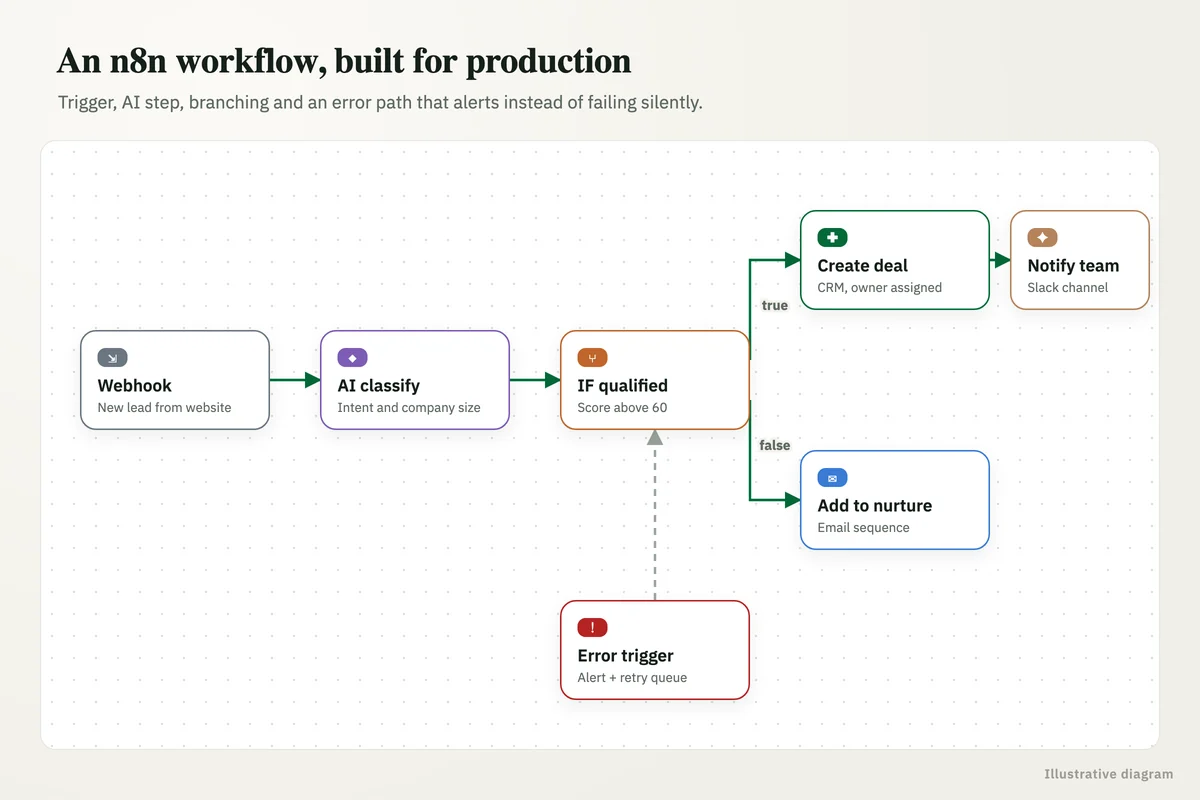This screenshot has width=1200, height=800.
Task: Click the 'Alert + retry queue' description
Action: [x=632, y=677]
